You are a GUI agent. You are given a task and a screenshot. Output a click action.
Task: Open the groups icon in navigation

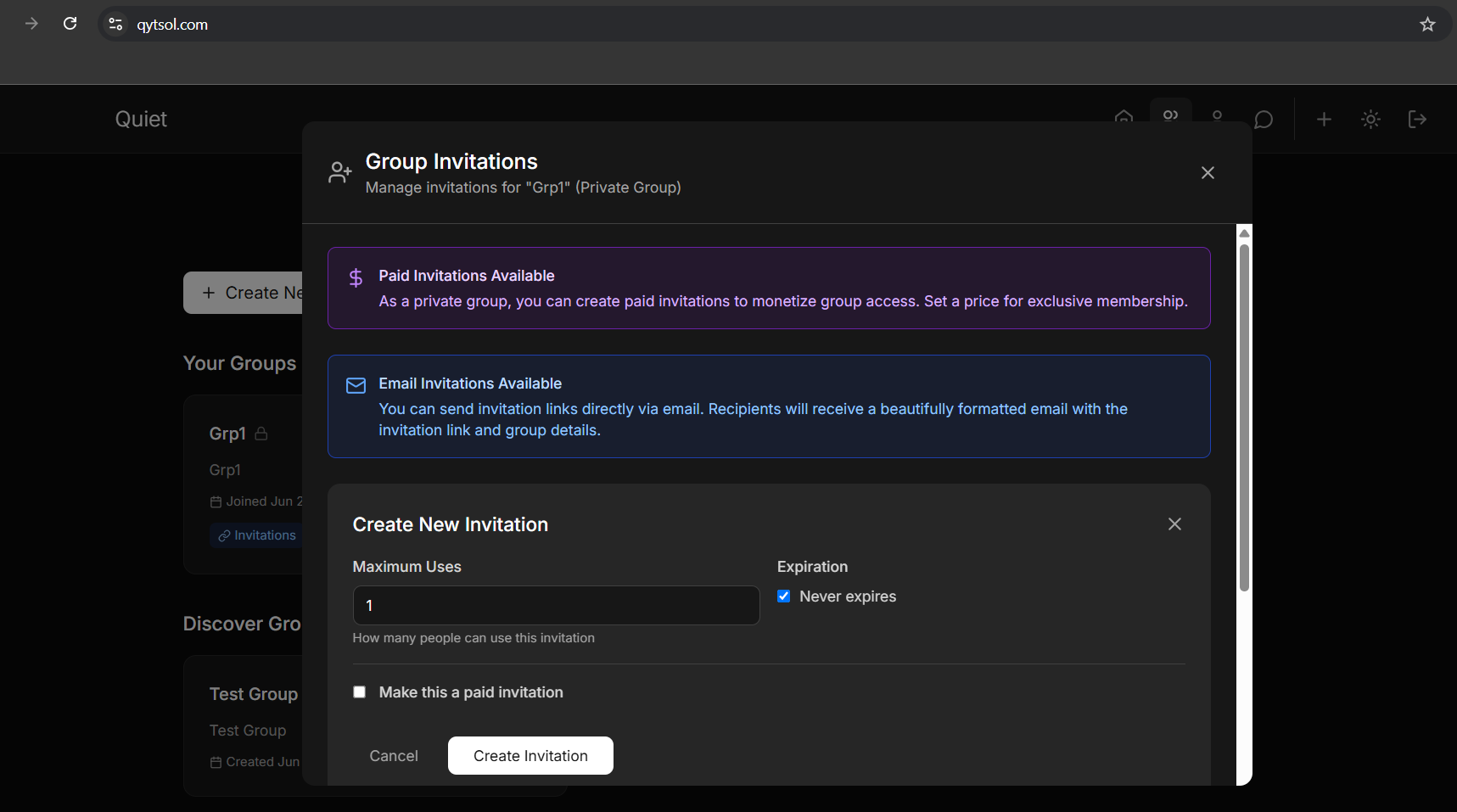click(1170, 115)
